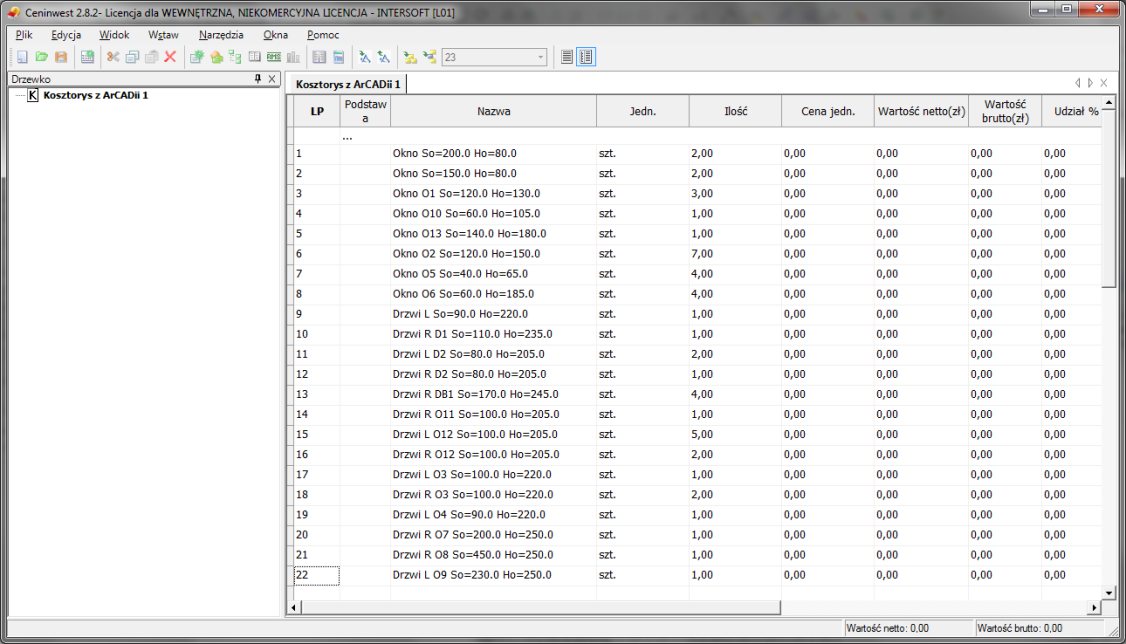Click the second yellow blocks arrow icon
Viewport: 1126px width, 644px height.
tap(429, 57)
